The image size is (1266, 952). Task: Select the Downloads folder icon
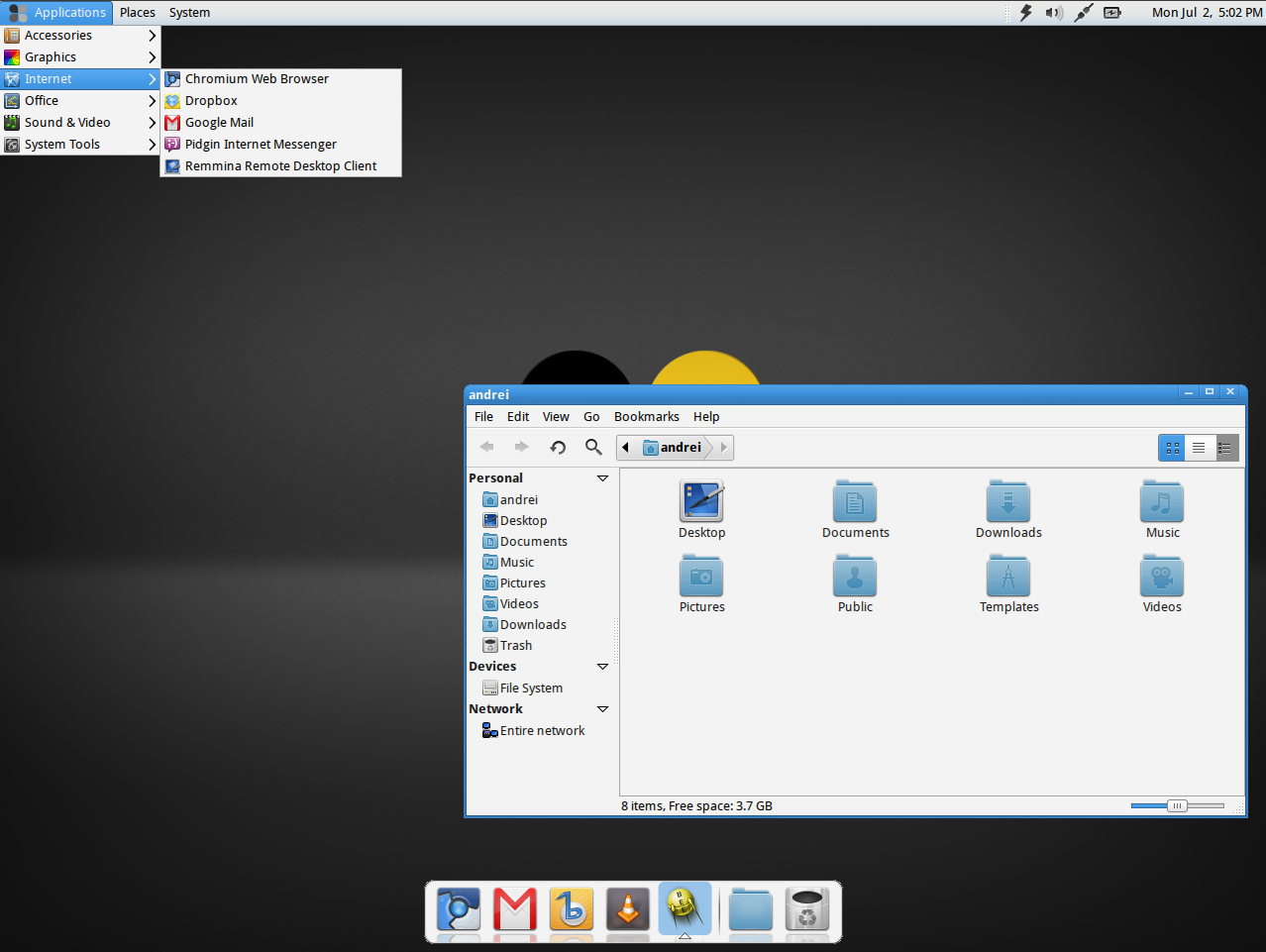pos(1008,509)
